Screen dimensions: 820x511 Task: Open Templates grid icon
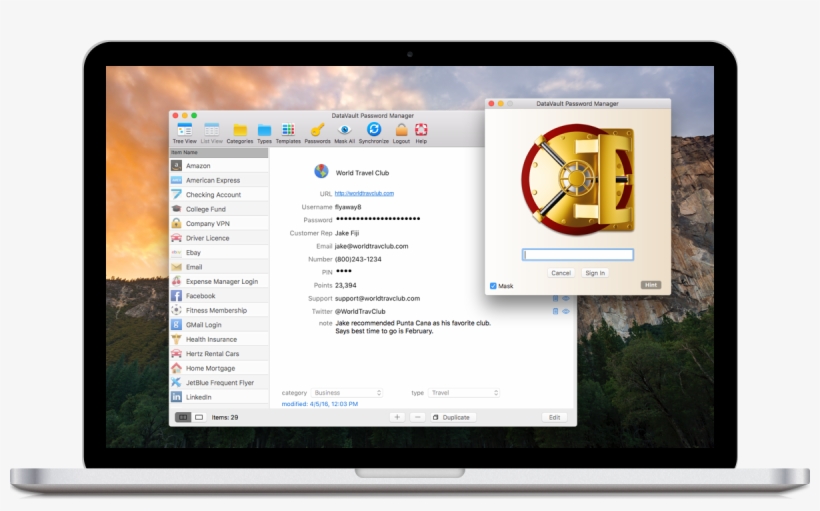(x=288, y=129)
